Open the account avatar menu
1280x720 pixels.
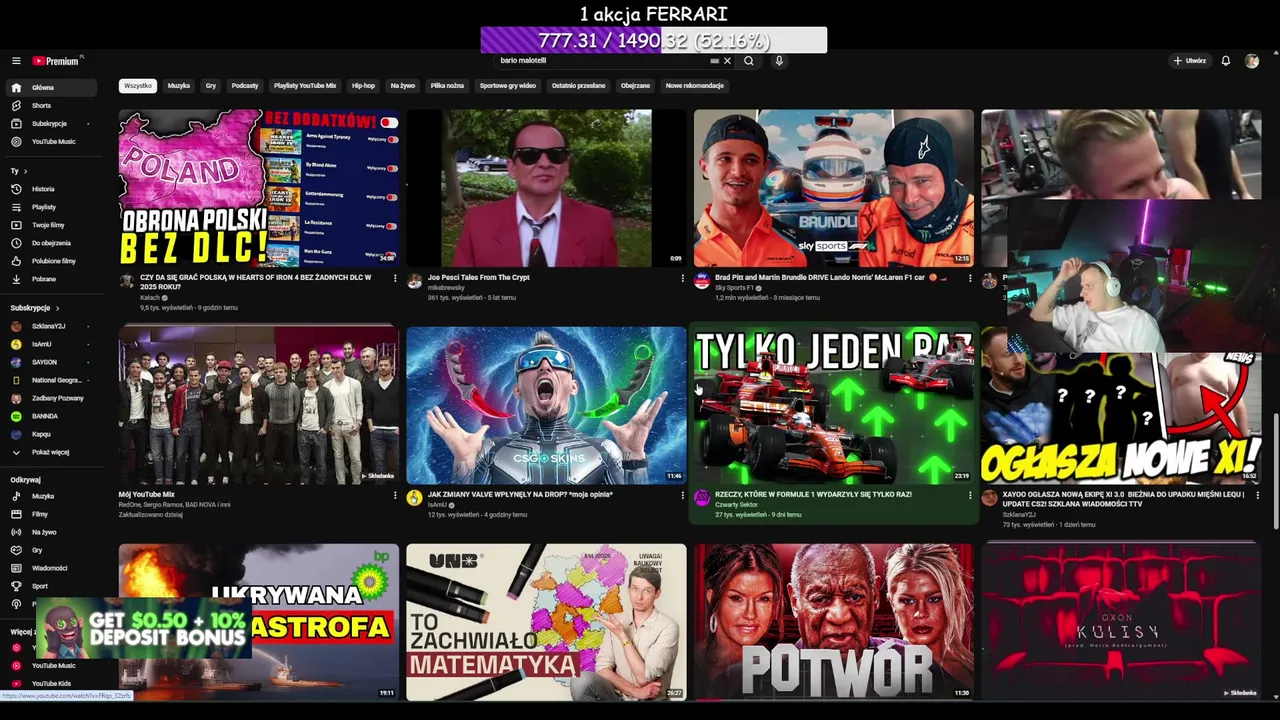pos(1251,61)
